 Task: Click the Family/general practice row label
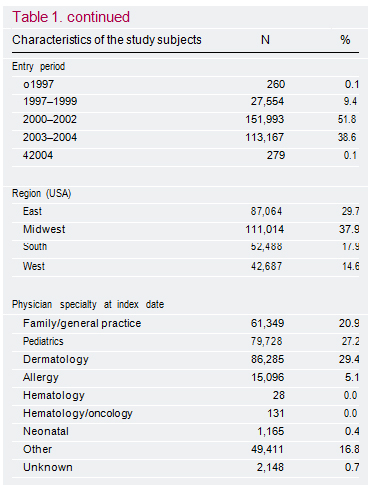point(82,323)
